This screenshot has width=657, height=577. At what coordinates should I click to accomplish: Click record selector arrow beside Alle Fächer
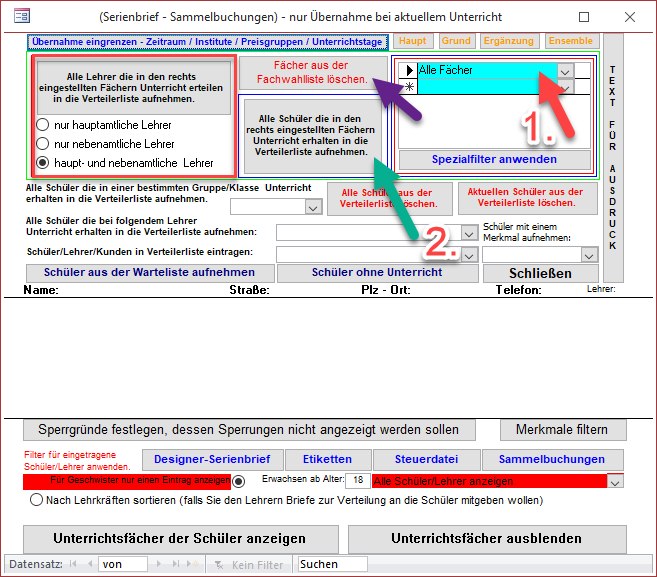point(408,71)
